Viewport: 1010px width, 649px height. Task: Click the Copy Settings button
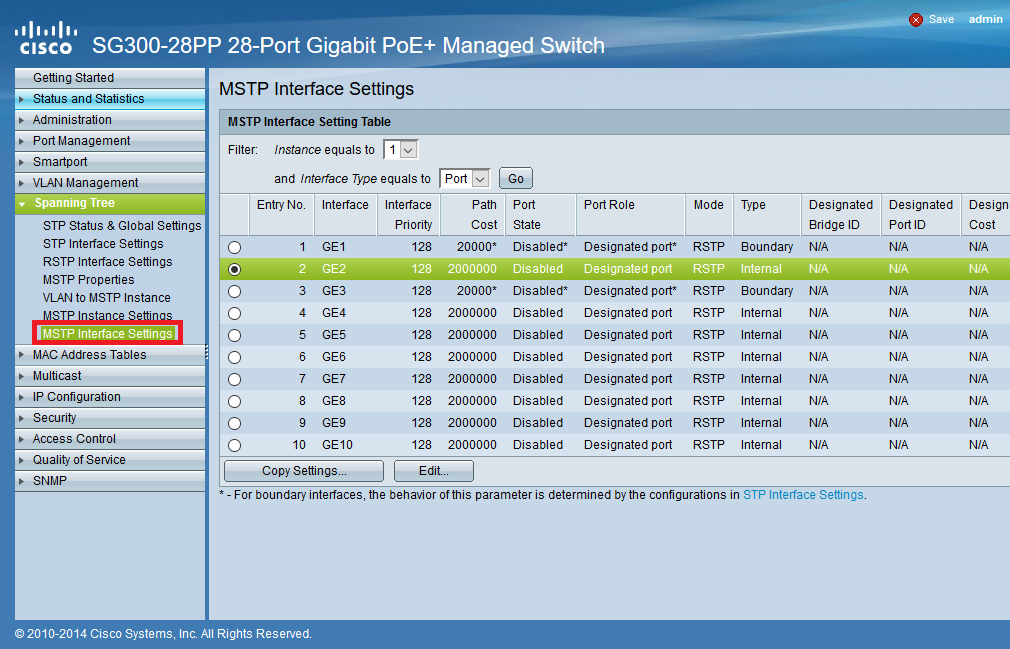(304, 471)
